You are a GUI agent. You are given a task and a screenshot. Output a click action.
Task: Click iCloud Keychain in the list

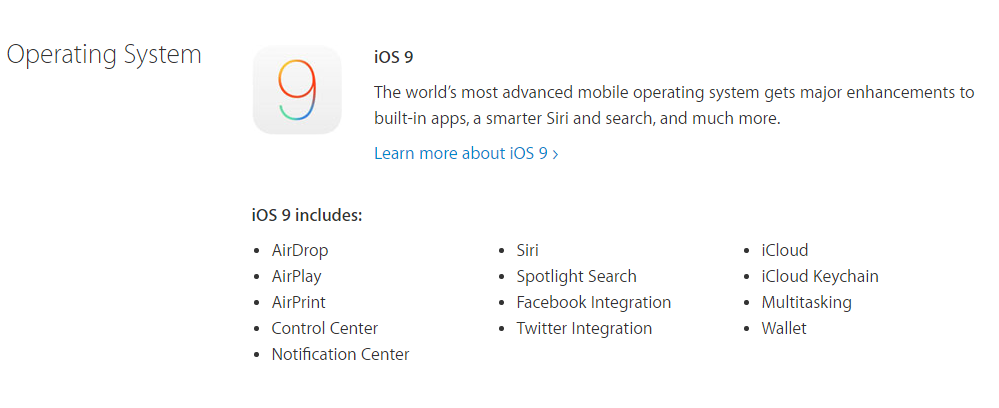click(x=820, y=277)
